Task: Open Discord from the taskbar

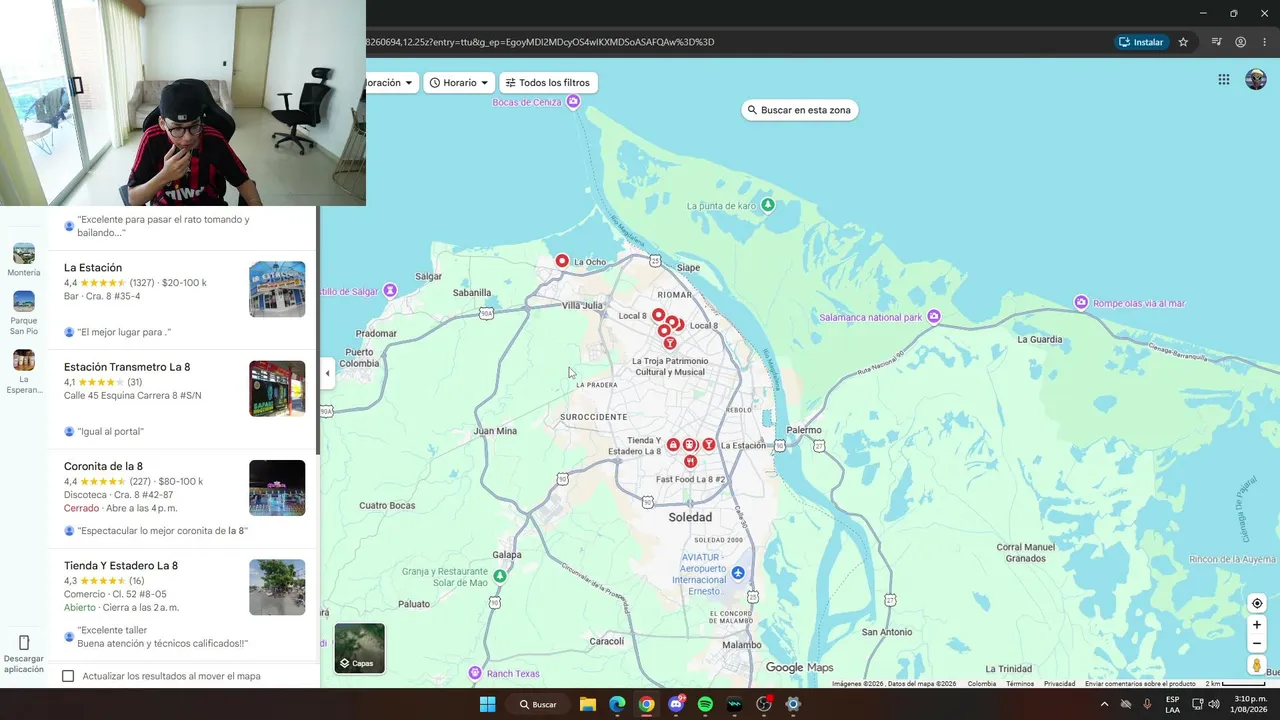Action: tap(676, 704)
